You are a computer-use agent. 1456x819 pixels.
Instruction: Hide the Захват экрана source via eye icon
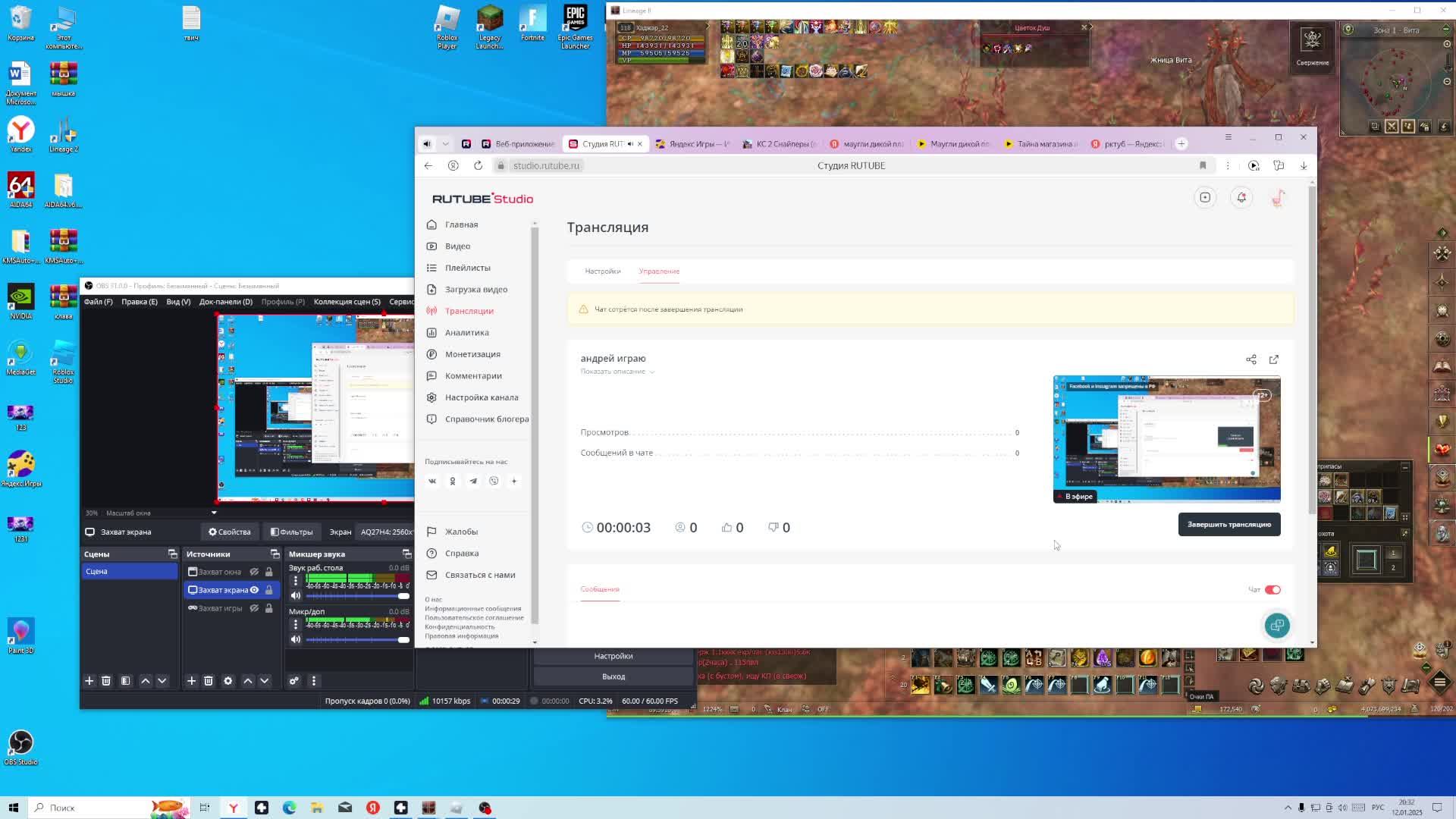(255, 590)
